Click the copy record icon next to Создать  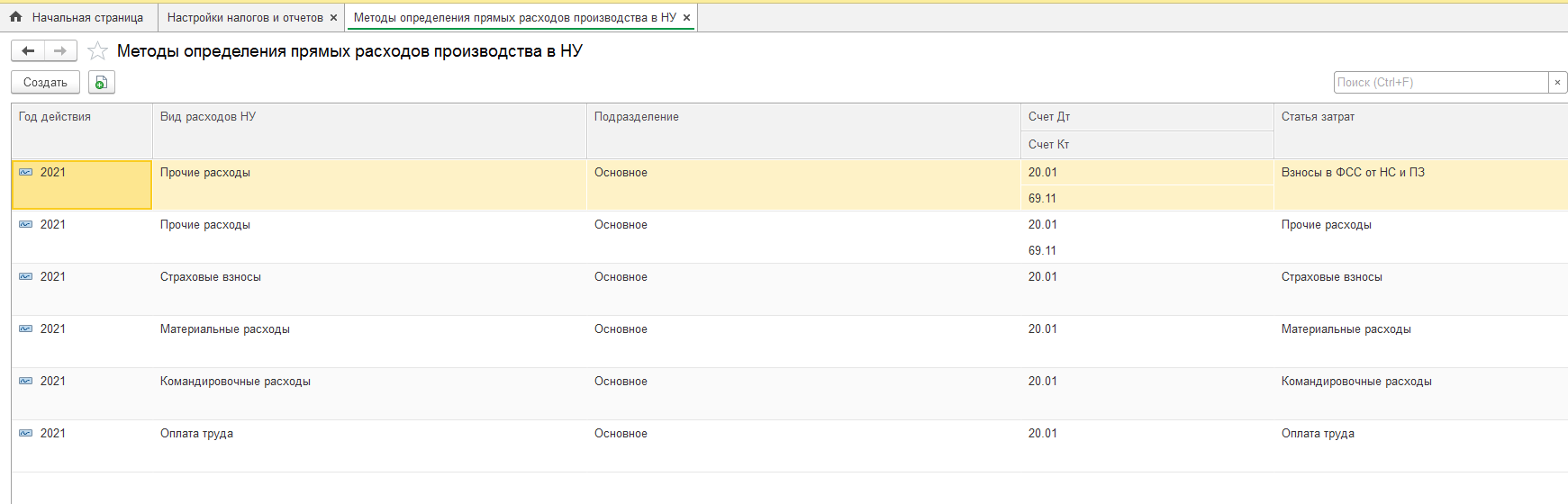(x=102, y=83)
